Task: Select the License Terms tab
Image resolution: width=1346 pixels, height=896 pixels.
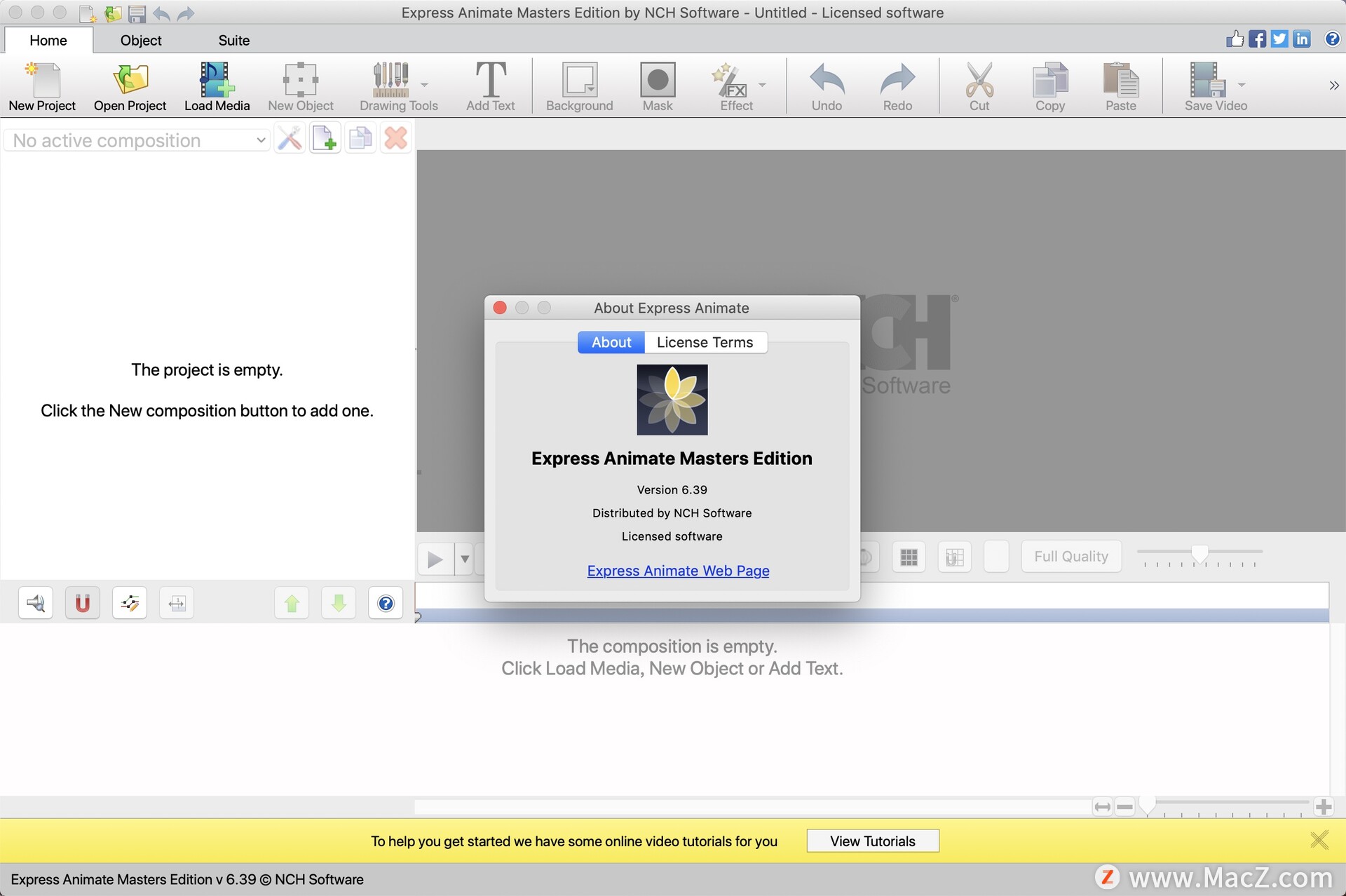Action: coord(705,342)
